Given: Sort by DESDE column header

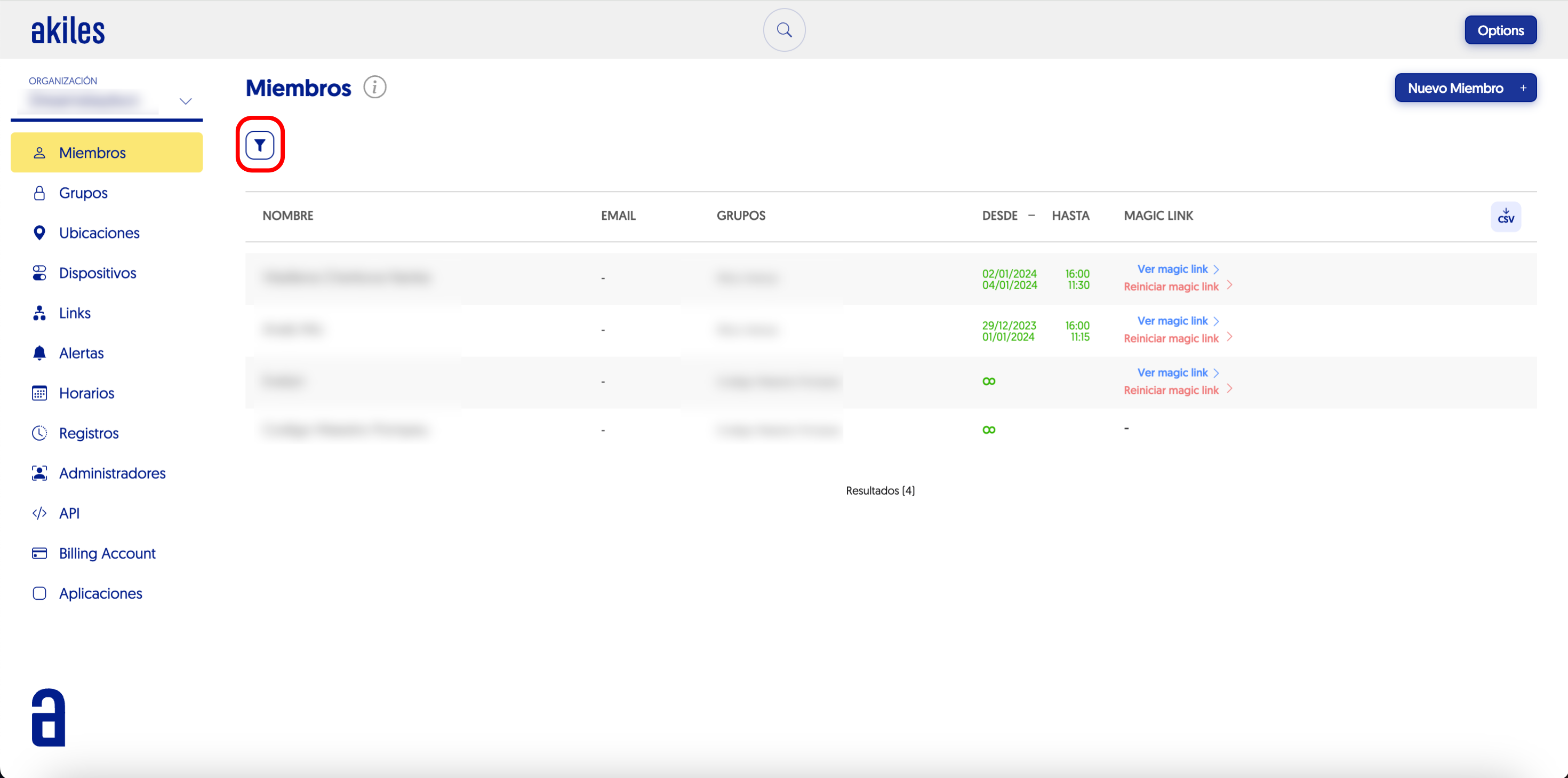Looking at the screenshot, I should tap(999, 216).
